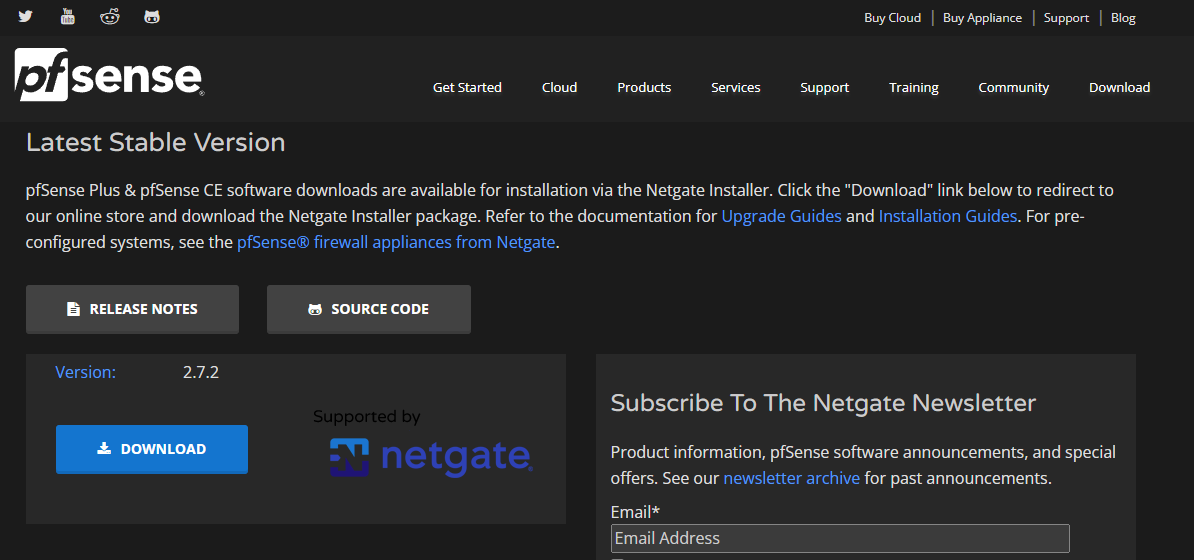Click the GitHub icon on Source Code
Viewport: 1194px width, 560px height.
314,309
